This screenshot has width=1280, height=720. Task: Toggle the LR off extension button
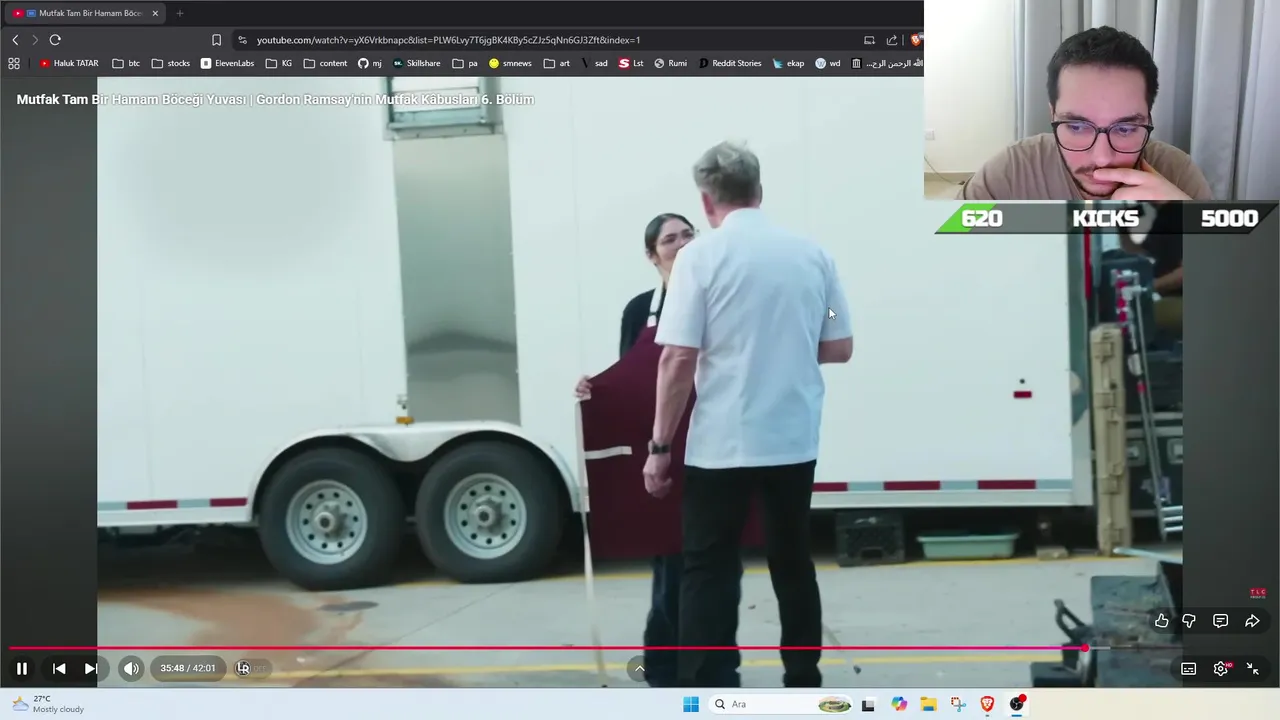coord(251,668)
